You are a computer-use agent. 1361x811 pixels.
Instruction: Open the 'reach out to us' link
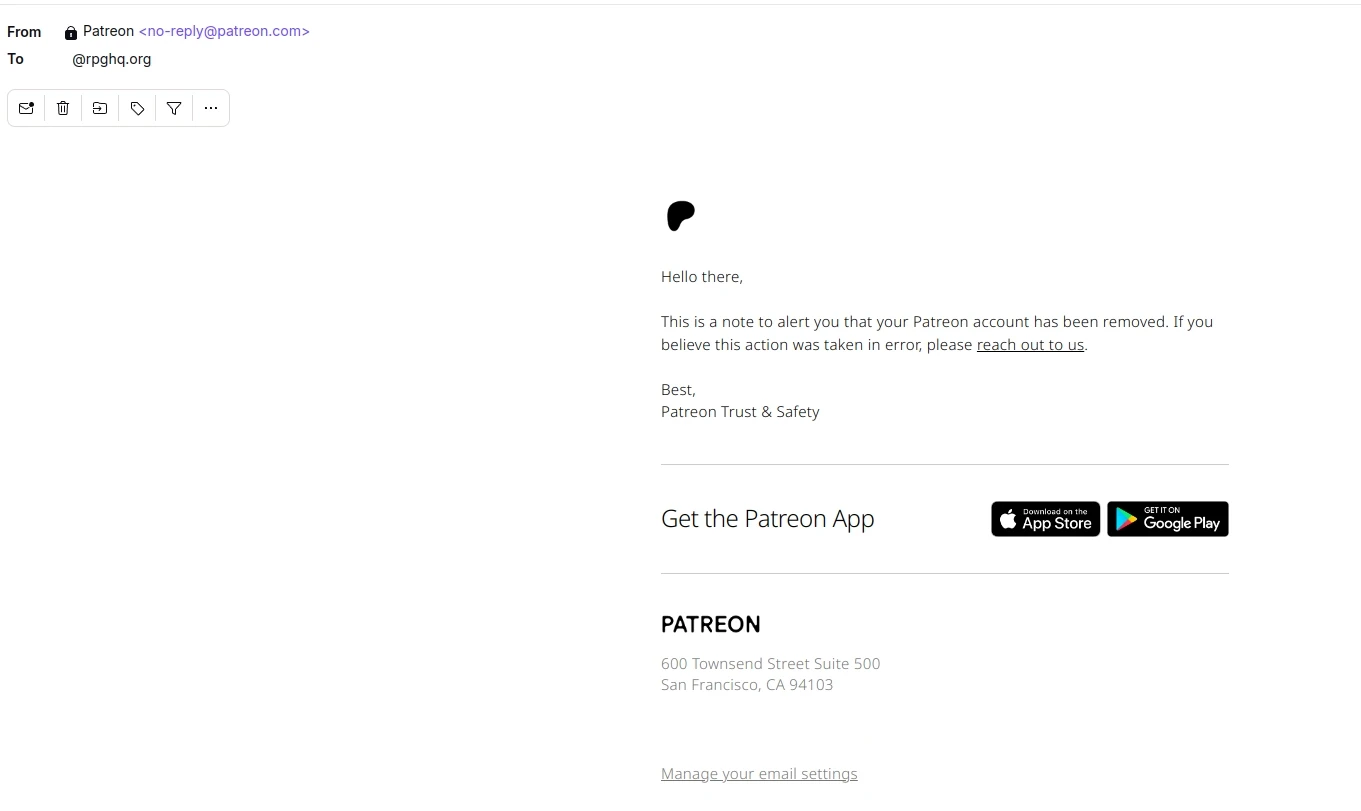[1030, 345]
